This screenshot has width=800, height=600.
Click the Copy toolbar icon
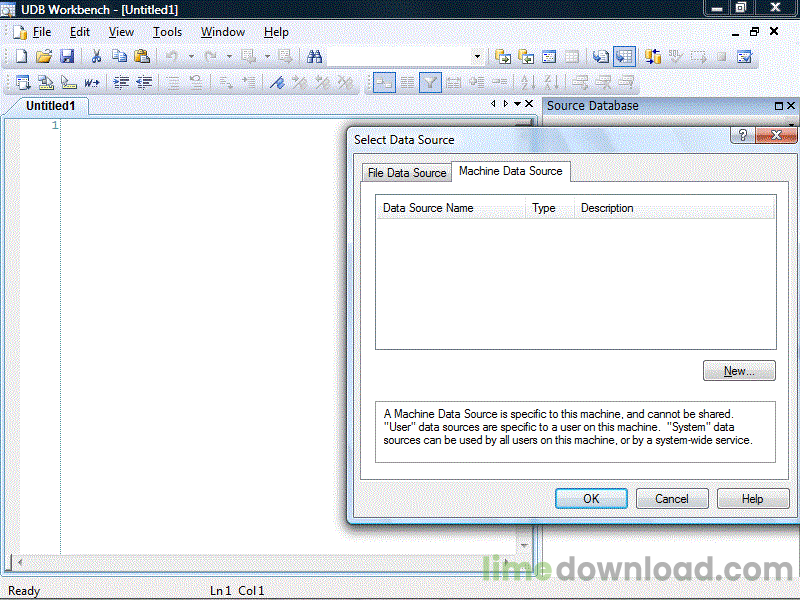118,56
